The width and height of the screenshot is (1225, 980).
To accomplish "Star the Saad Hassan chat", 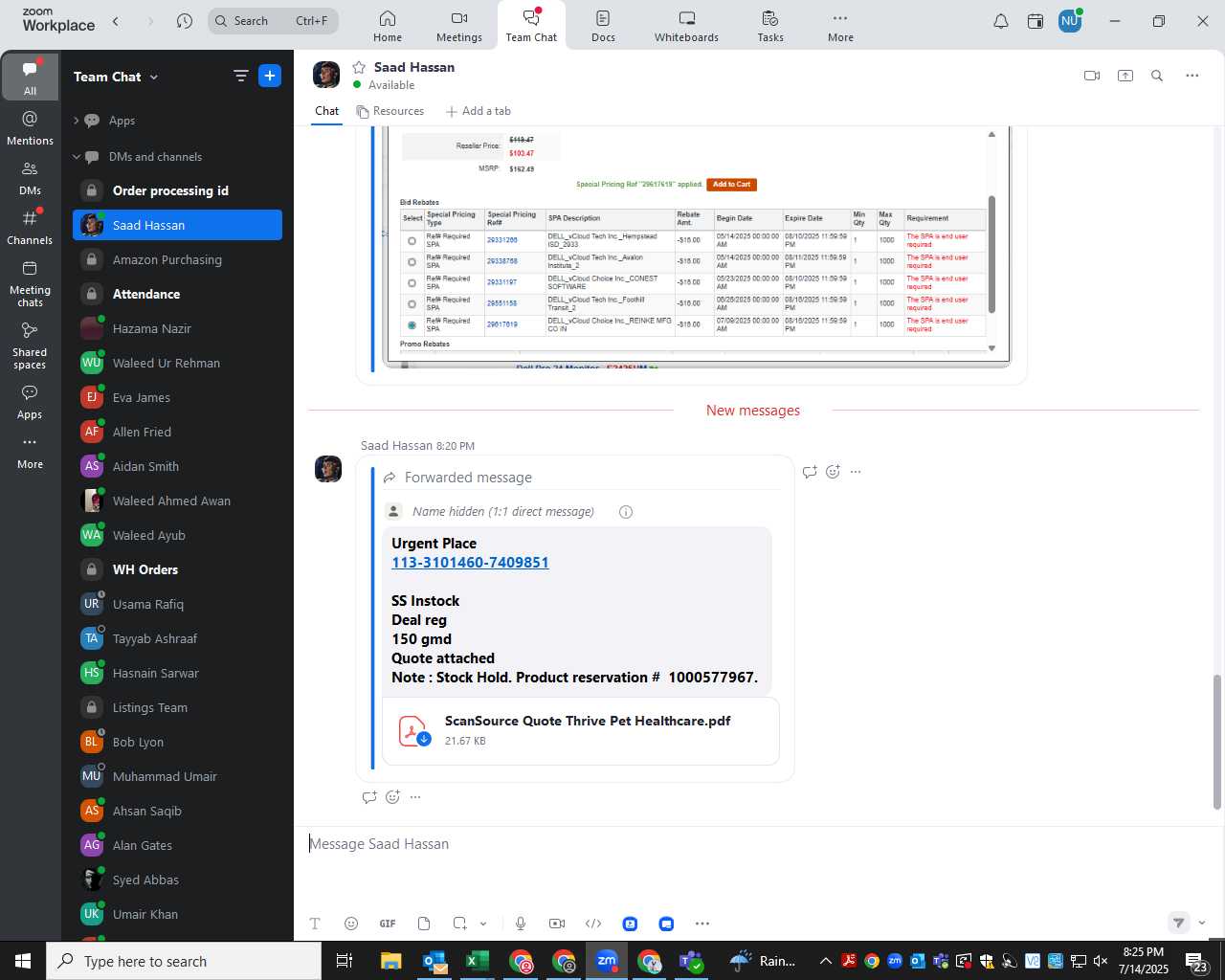I will [359, 67].
